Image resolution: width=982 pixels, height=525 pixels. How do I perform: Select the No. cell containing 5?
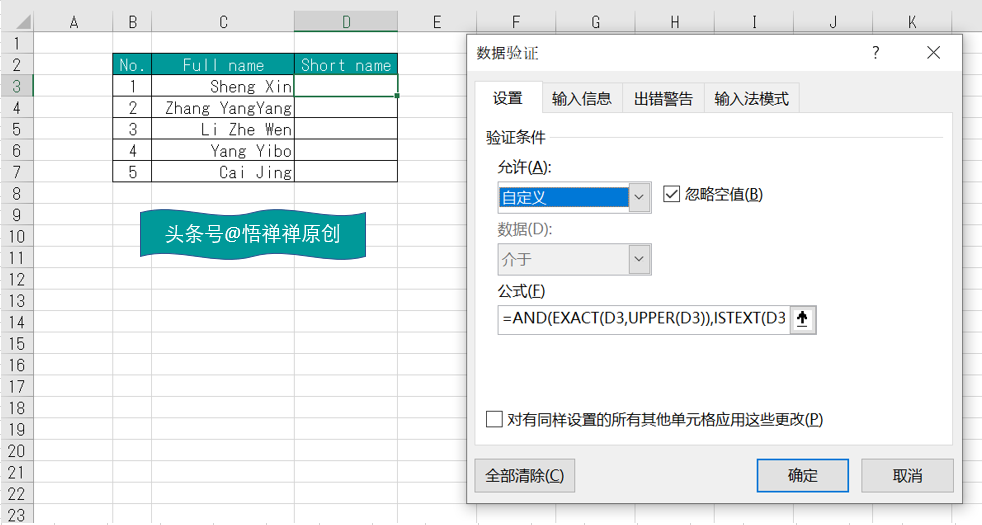(132, 172)
